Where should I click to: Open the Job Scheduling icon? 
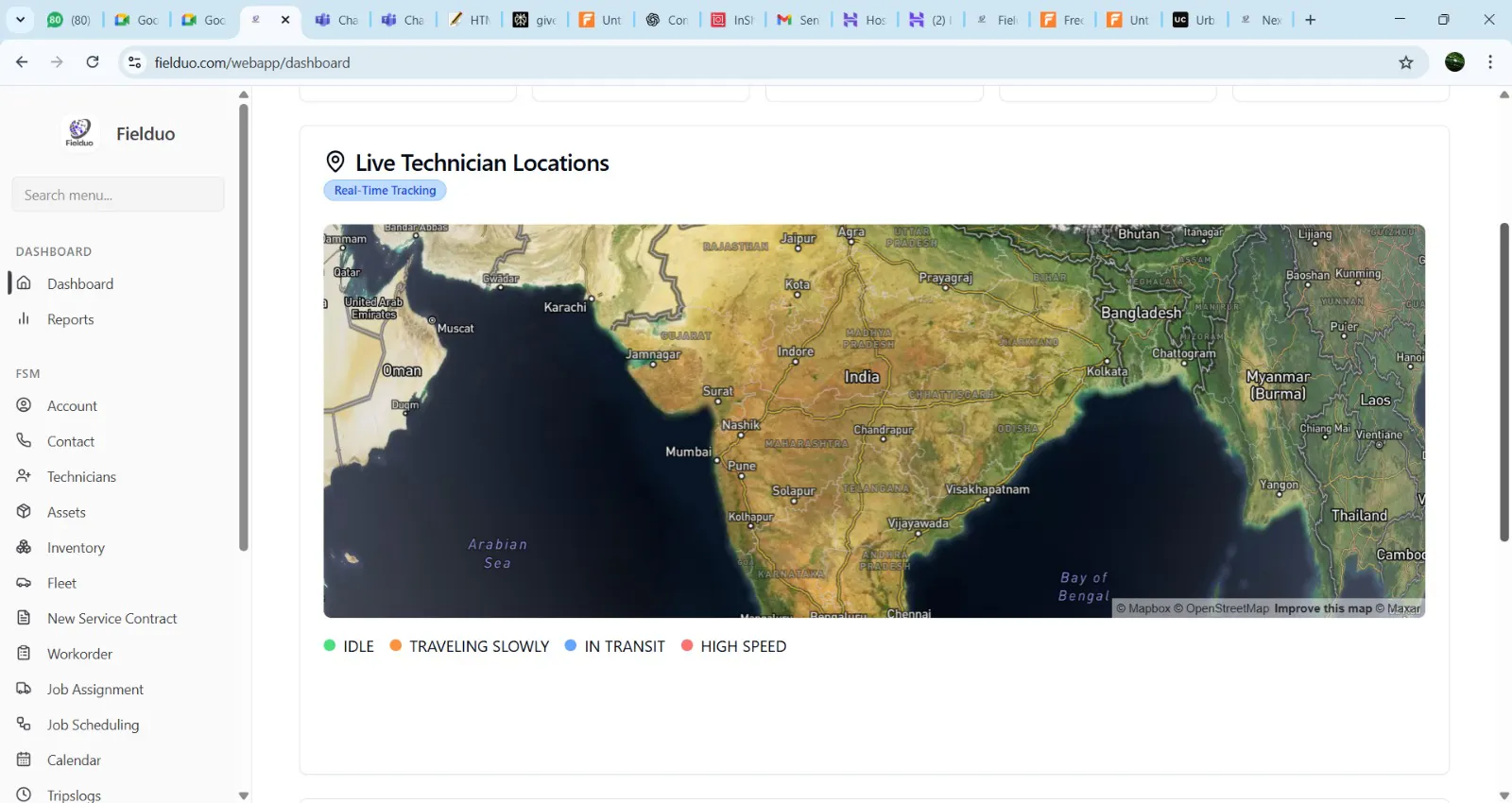(x=24, y=725)
